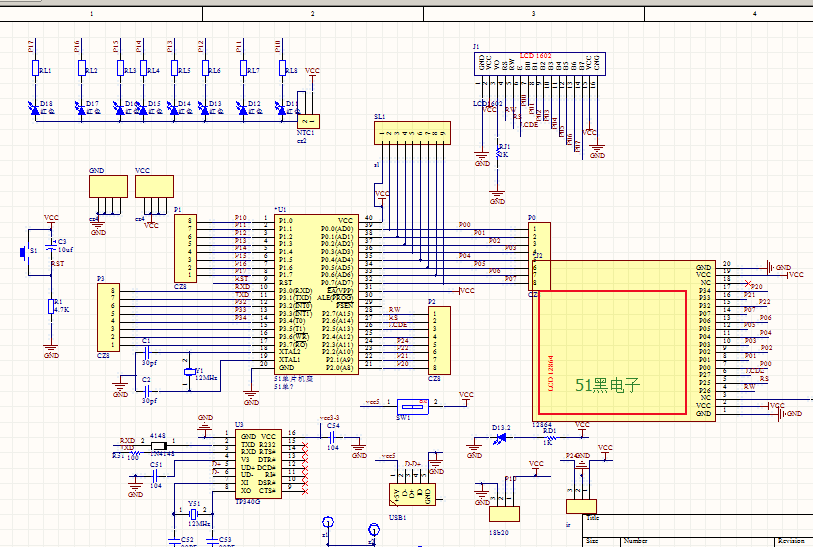
Task: Click the 18b20 sensor connector
Action: tap(504, 514)
